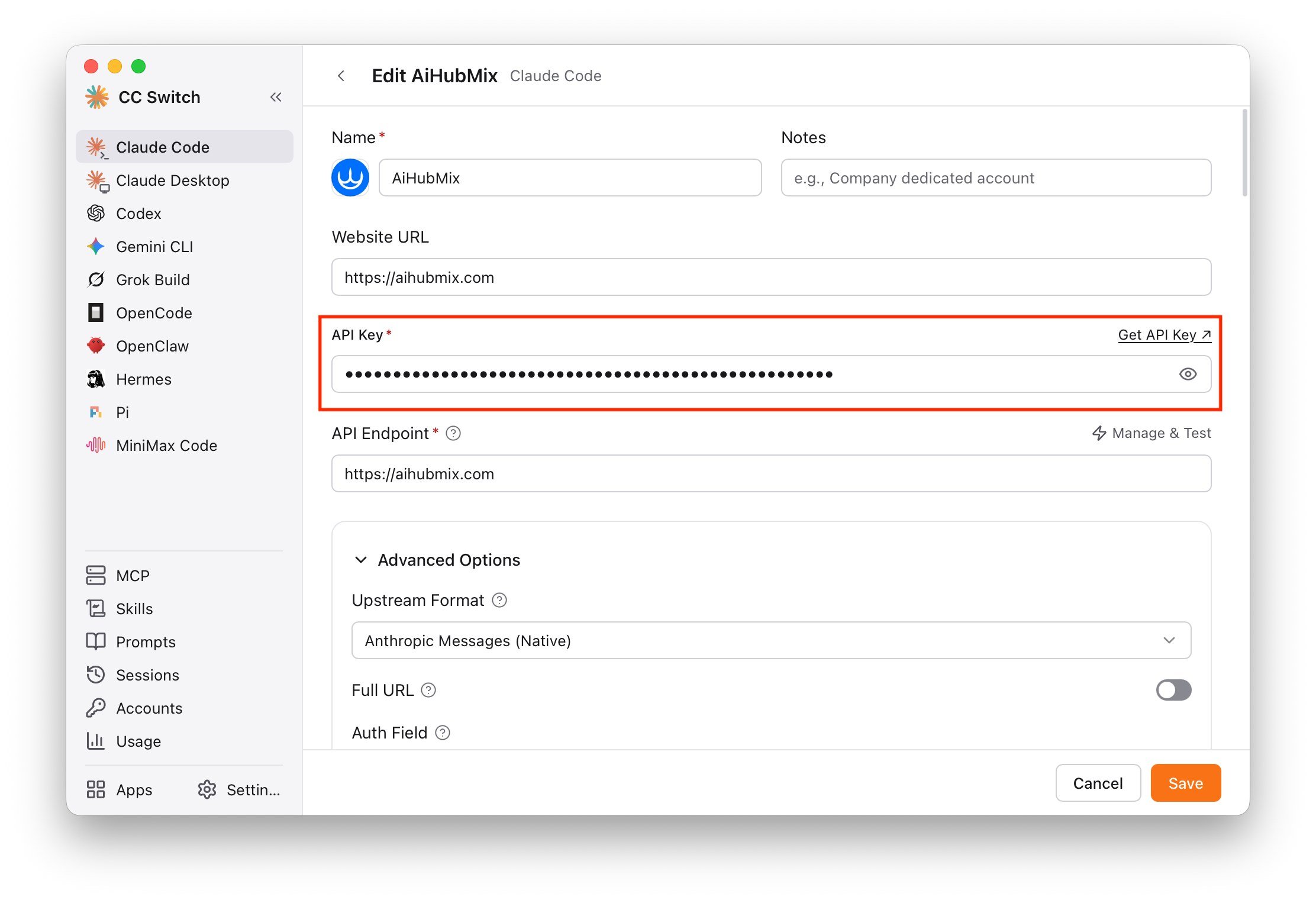Open the Upstream Format dropdown

coord(772,640)
